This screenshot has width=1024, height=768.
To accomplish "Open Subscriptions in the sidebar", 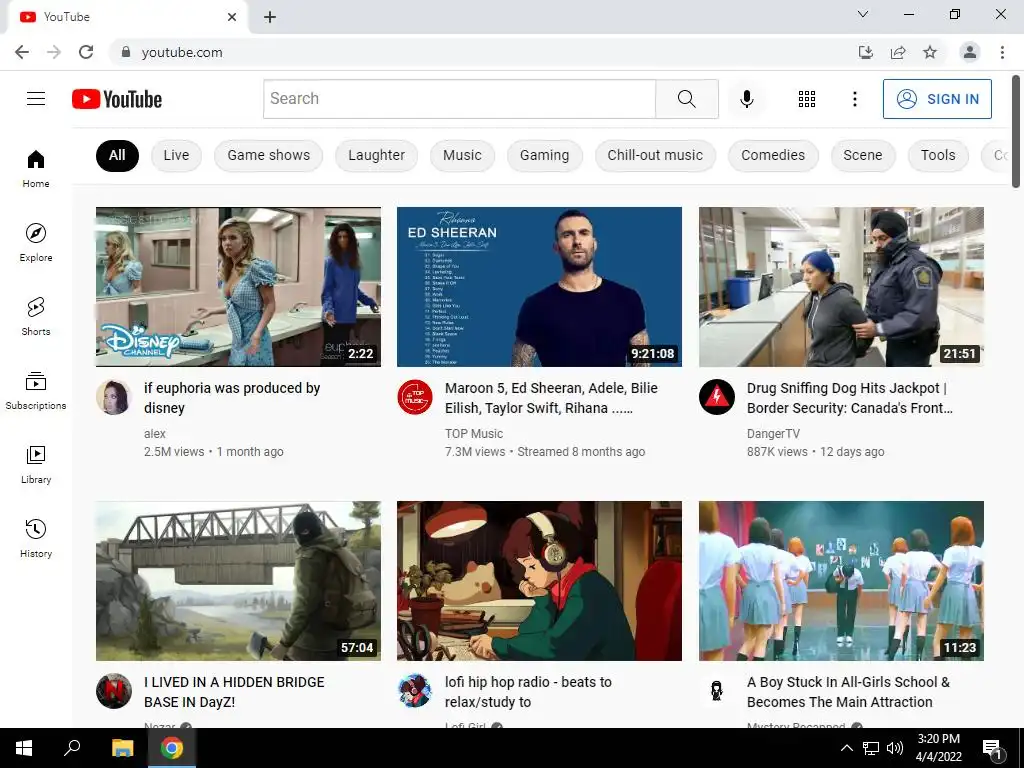I will point(36,391).
